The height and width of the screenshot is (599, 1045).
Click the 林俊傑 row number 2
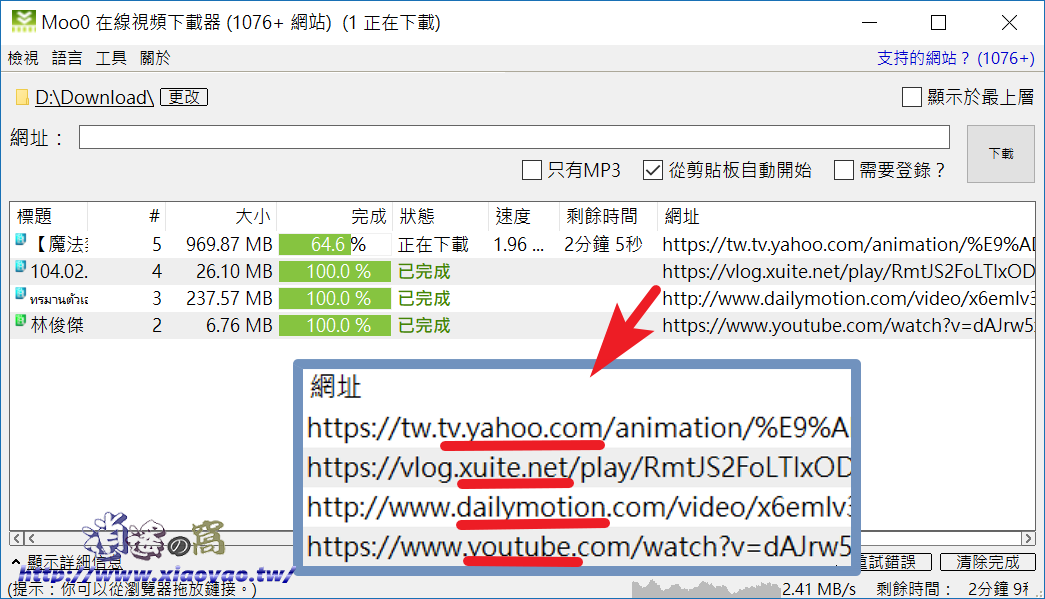[x=157, y=325]
